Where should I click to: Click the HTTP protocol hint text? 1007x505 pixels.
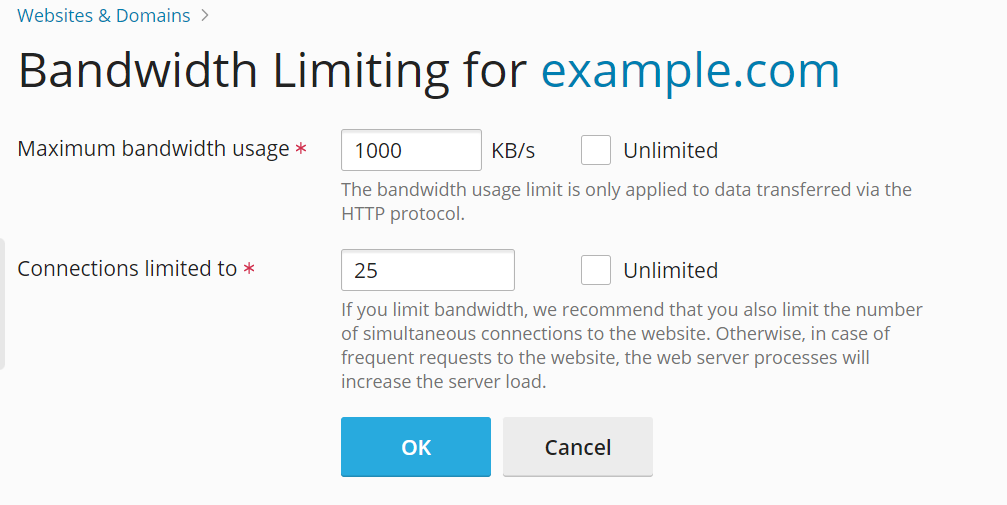click(625, 200)
